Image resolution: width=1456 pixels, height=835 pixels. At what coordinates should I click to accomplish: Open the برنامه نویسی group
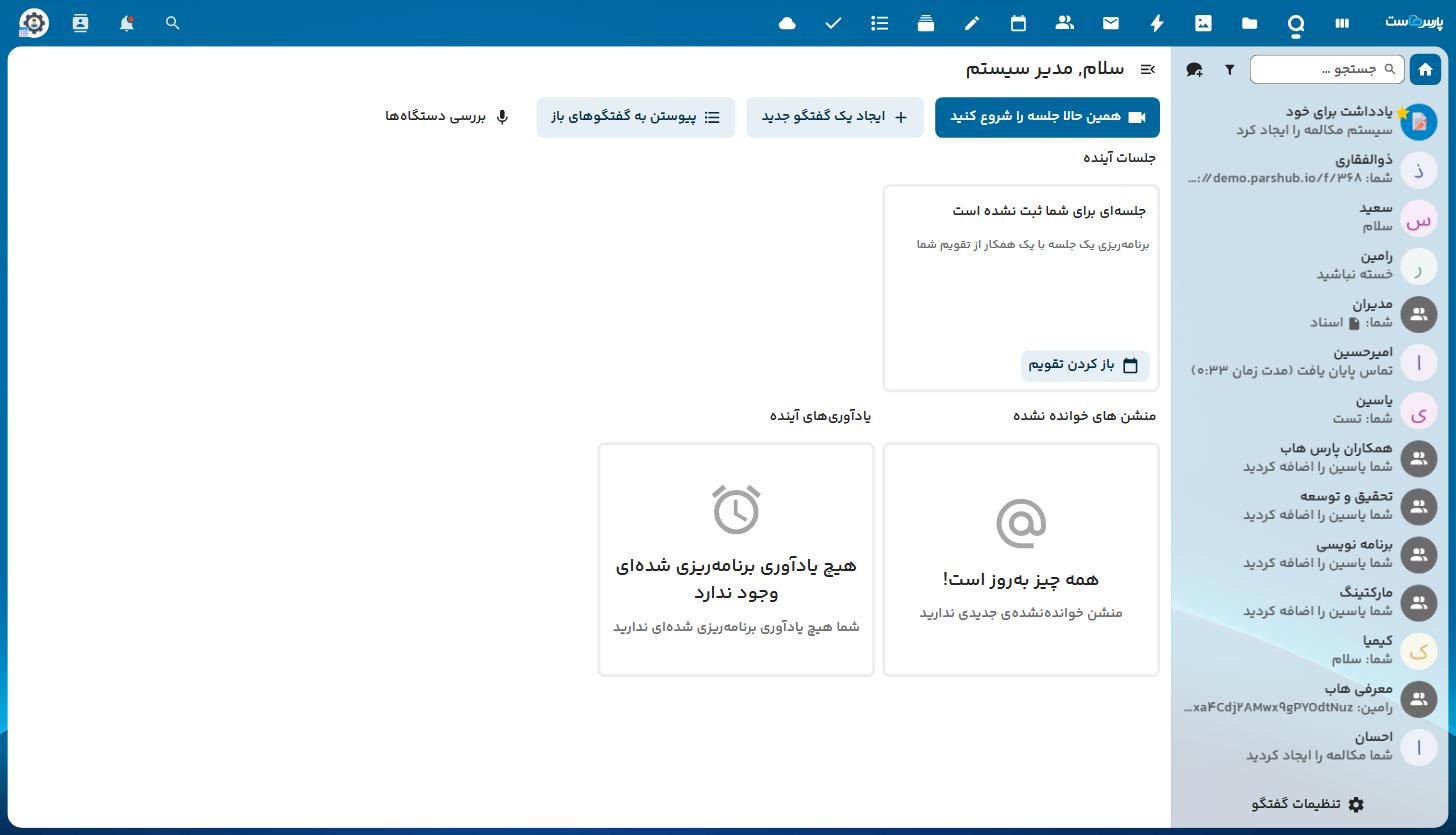[x=1310, y=554]
